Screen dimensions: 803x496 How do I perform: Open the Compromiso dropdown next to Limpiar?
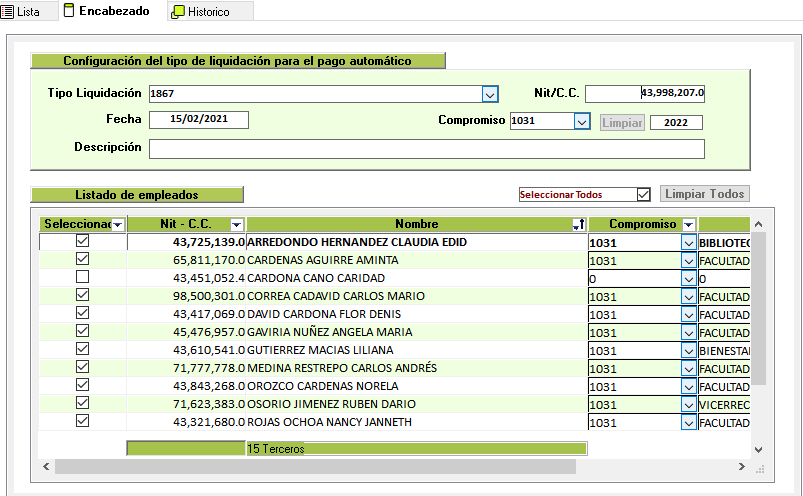coord(581,121)
